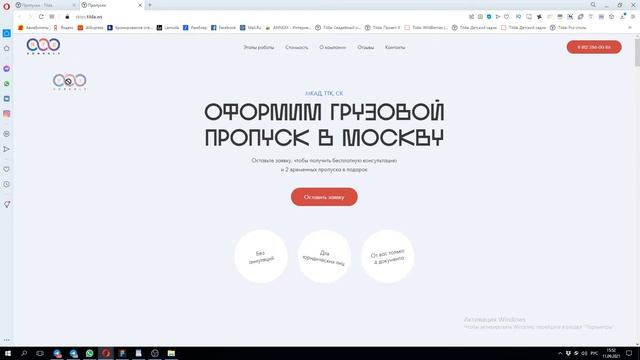Open WhatsApp in the Opera sidebar
Image resolution: width=640 pixels, height=360 pixels.
pos(7,84)
